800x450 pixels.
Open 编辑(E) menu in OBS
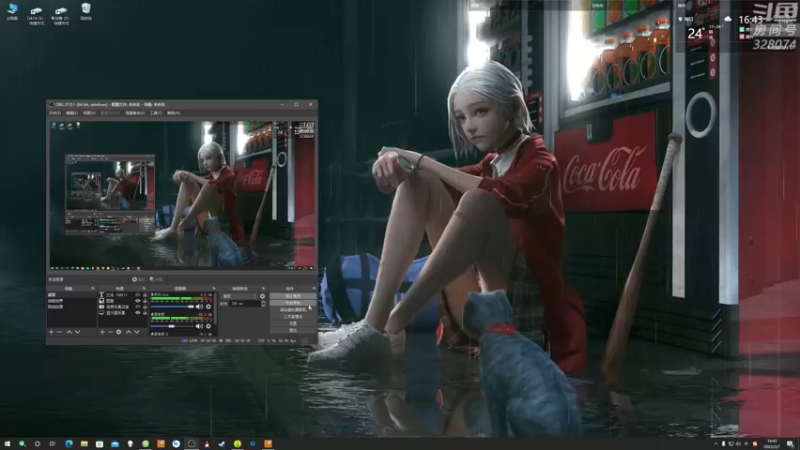[x=72, y=113]
